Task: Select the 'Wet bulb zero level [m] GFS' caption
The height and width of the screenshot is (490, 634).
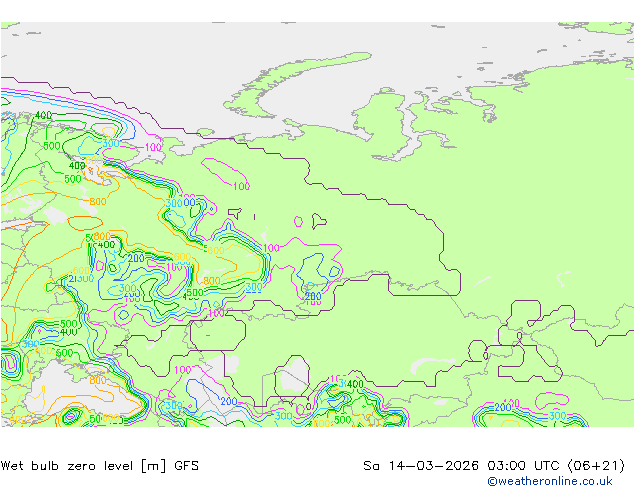Action: 100,466
